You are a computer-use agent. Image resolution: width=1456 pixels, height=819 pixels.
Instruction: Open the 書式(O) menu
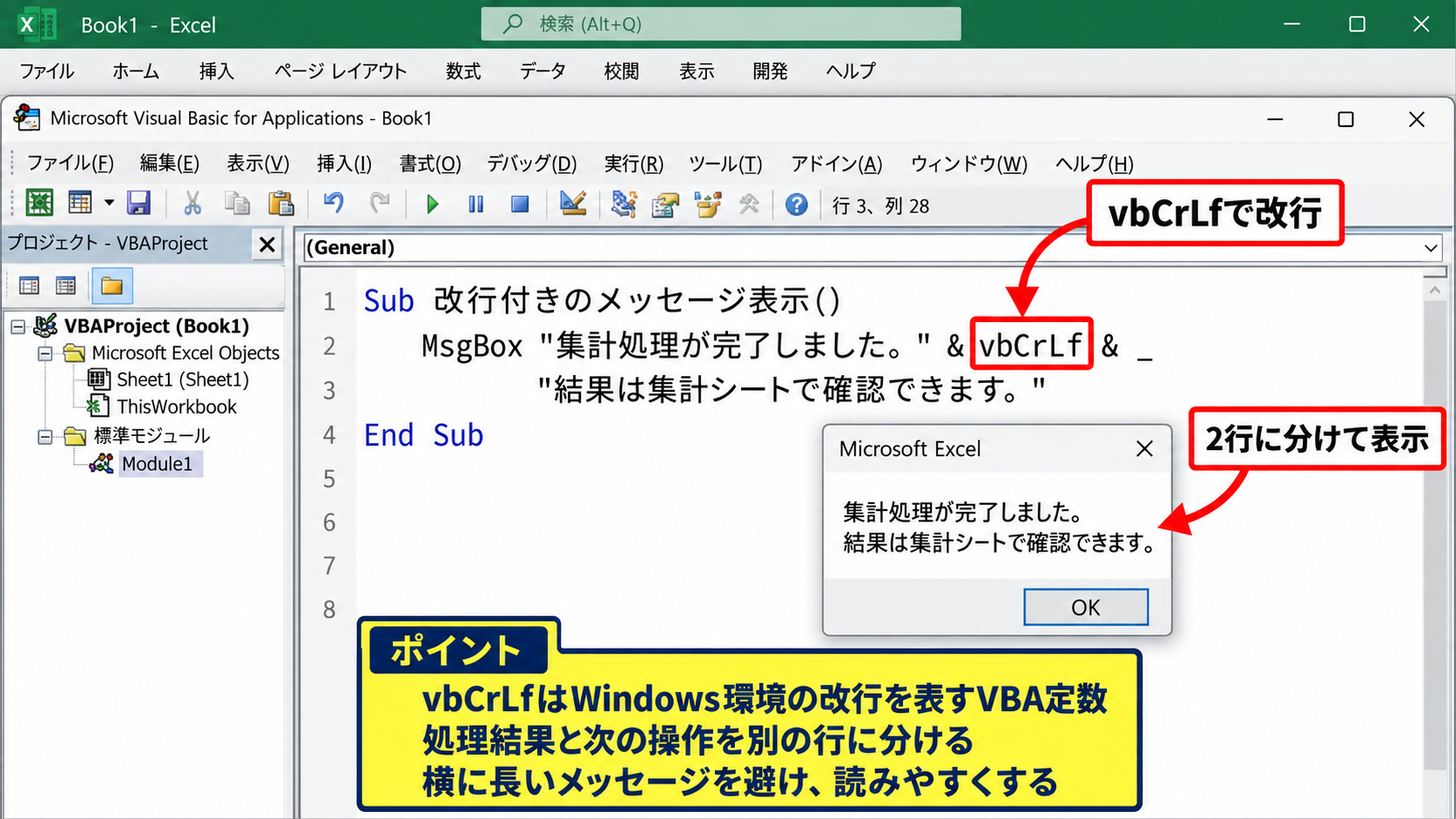[x=430, y=164]
